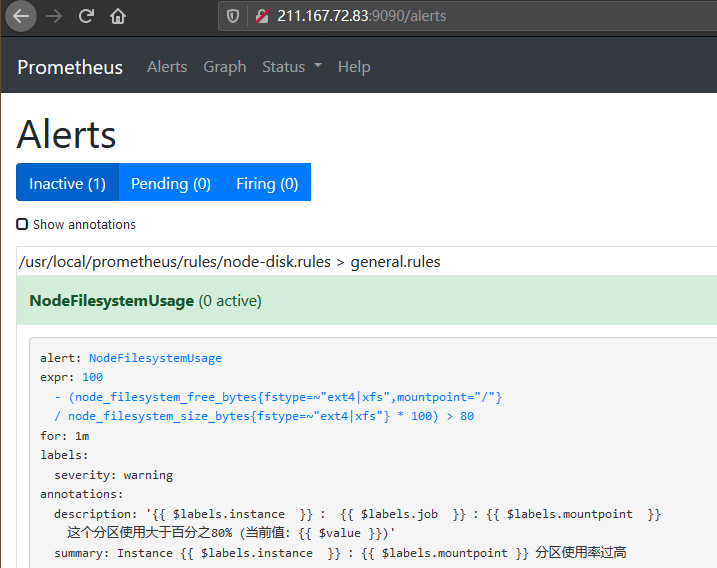
Task: Open the Help navigation item
Action: click(354, 67)
